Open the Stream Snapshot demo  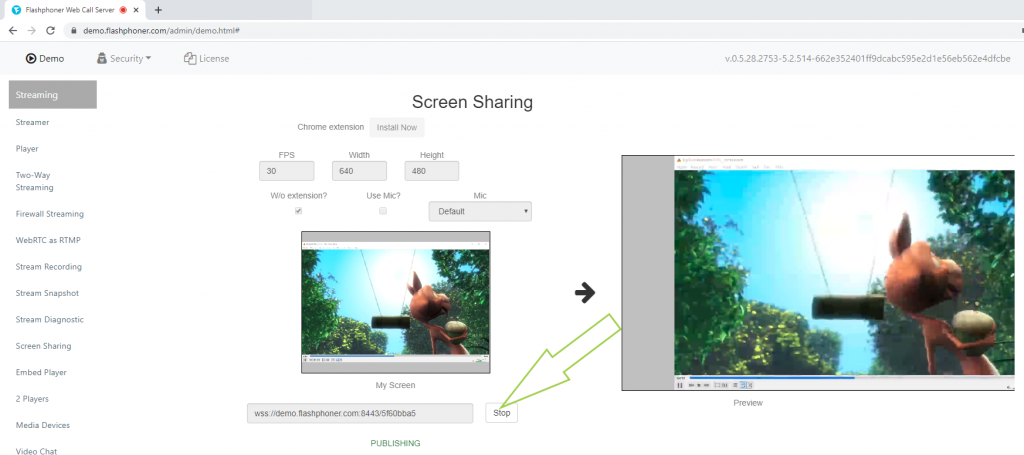47,293
